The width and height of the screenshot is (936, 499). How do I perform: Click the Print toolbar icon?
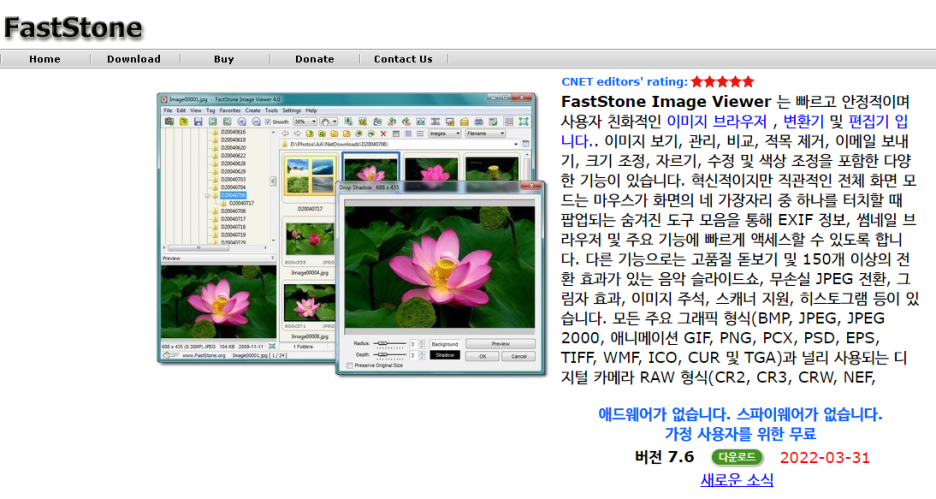pos(479,122)
